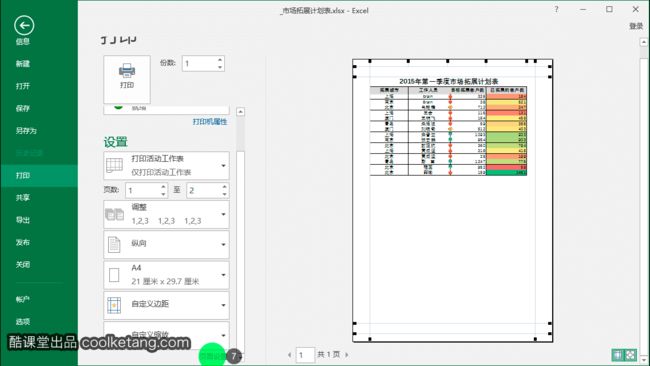
Task: Toggle zoom to page button
Action: point(631,355)
